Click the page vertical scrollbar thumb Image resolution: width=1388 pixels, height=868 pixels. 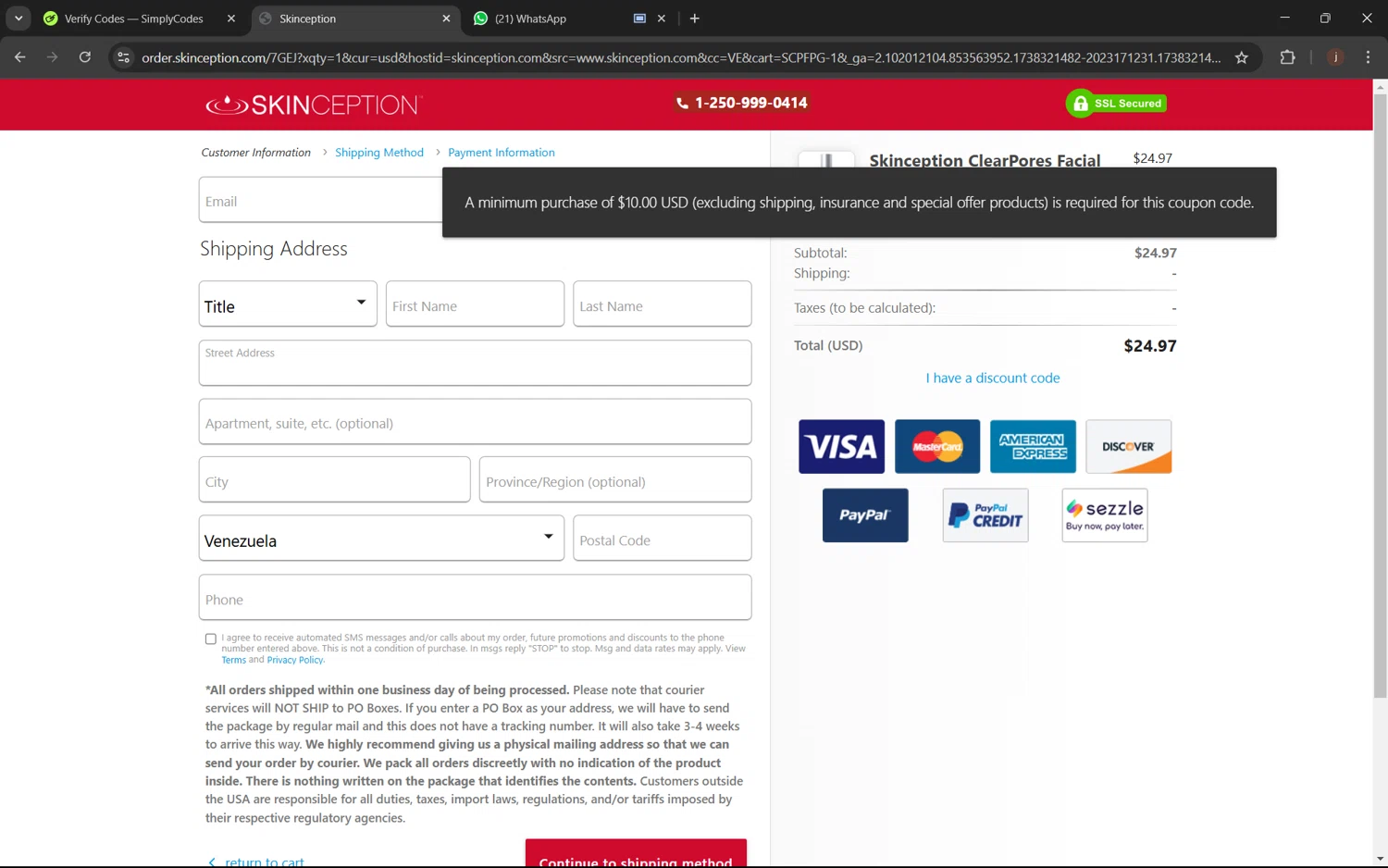tap(1380, 395)
